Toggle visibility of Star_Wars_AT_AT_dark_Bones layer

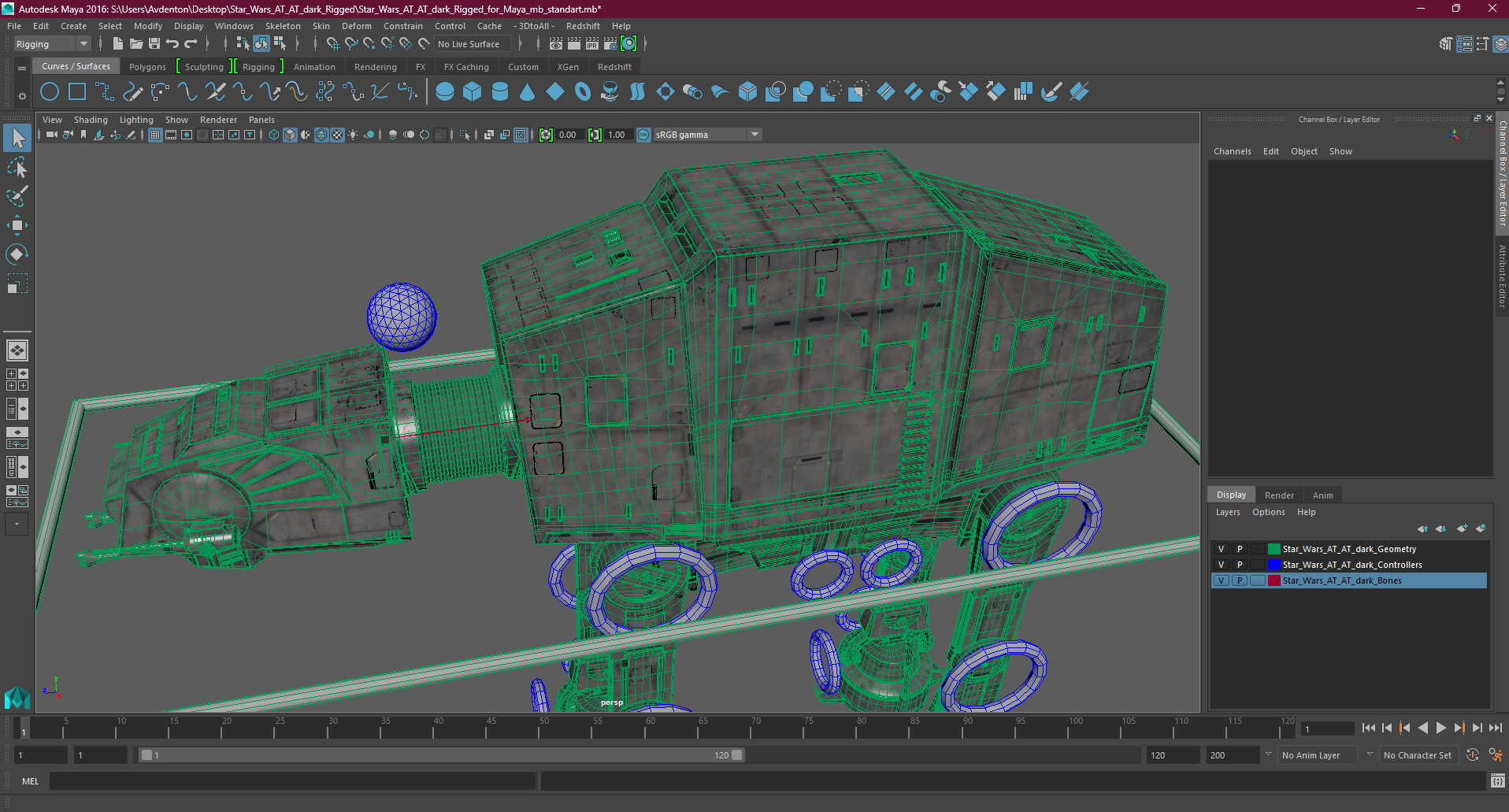(x=1222, y=580)
